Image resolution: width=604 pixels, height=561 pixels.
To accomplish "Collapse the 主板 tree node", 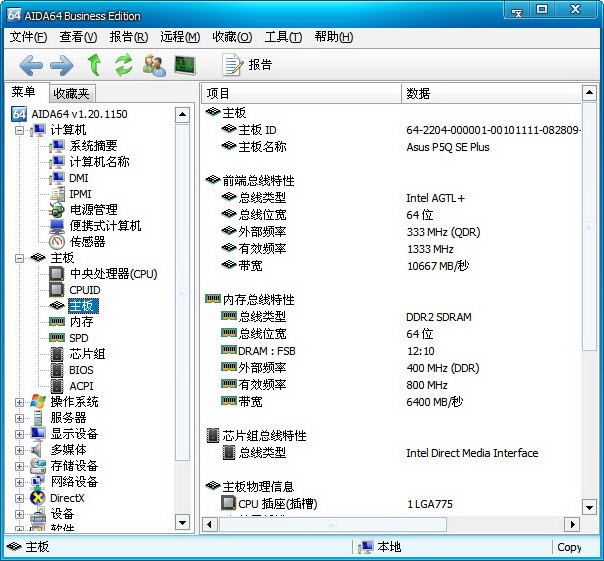I will point(20,258).
